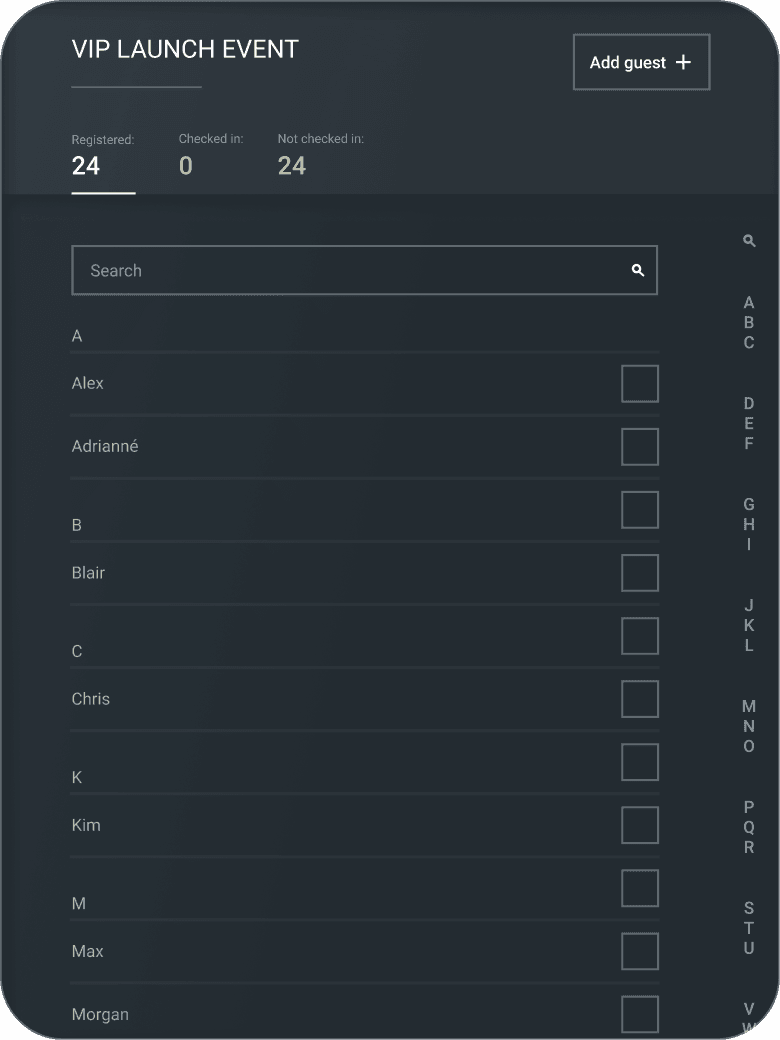Click the Add guest button
This screenshot has width=780, height=1040.
641,62
